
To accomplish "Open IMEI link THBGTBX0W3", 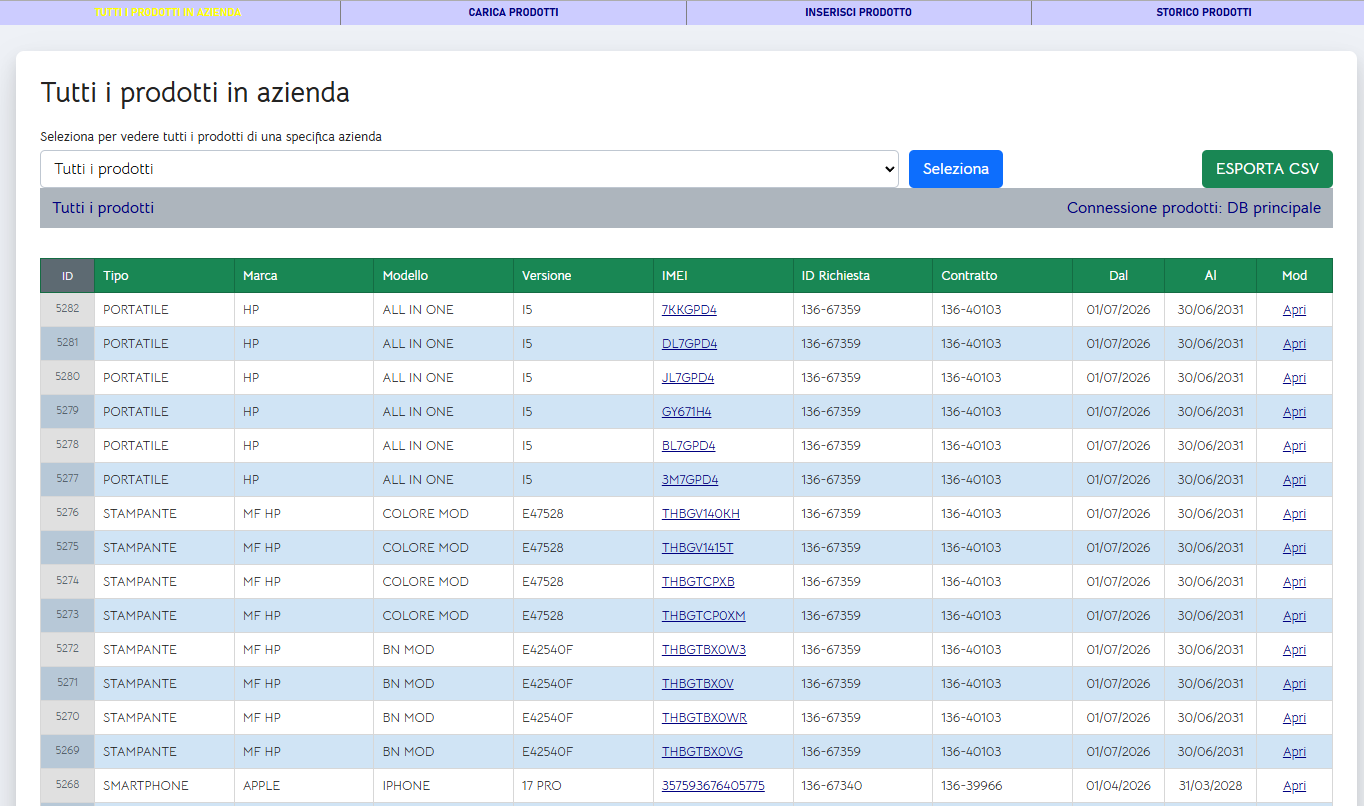I will click(x=704, y=650).
